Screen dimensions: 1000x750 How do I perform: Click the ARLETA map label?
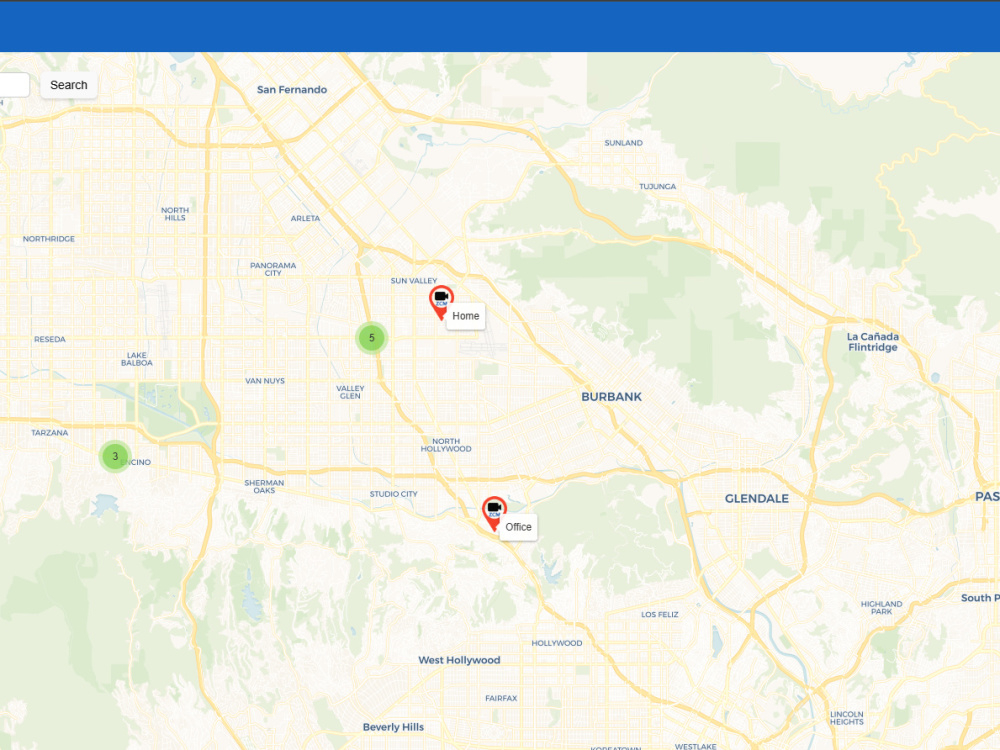click(x=305, y=218)
